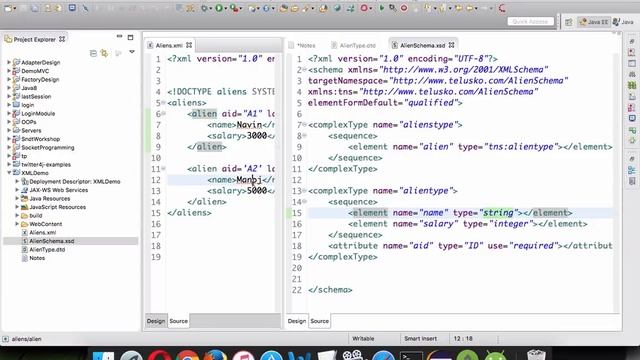This screenshot has width=640, height=360.
Task: Click the Chrome icon in the Dock
Action: pyautogui.click(x=187, y=356)
